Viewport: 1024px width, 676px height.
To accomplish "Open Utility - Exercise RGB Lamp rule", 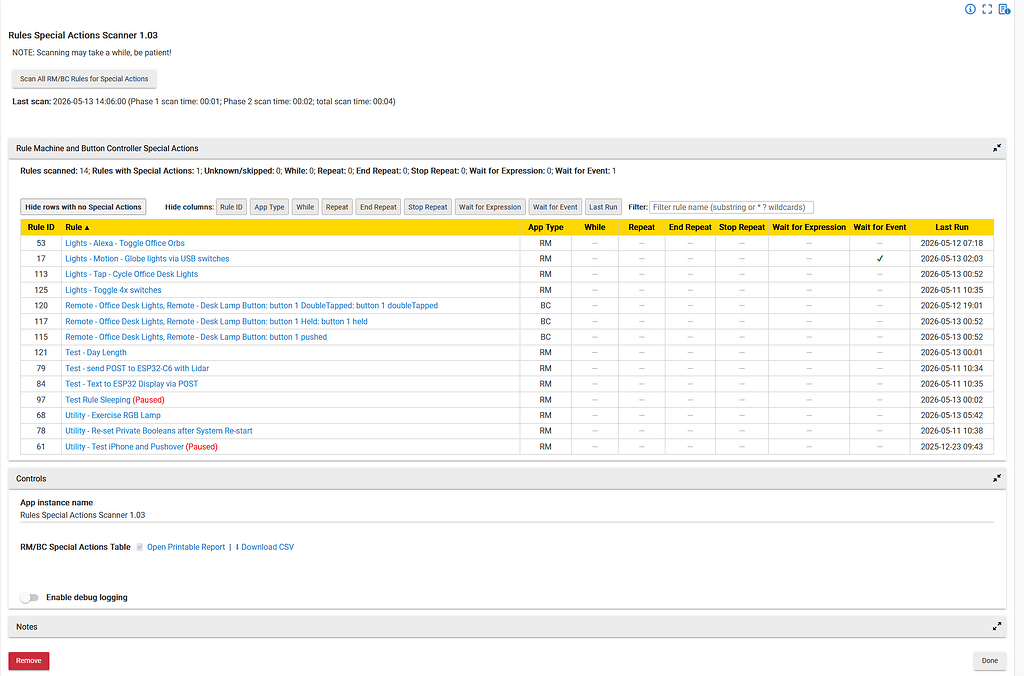I will pyautogui.click(x=113, y=415).
